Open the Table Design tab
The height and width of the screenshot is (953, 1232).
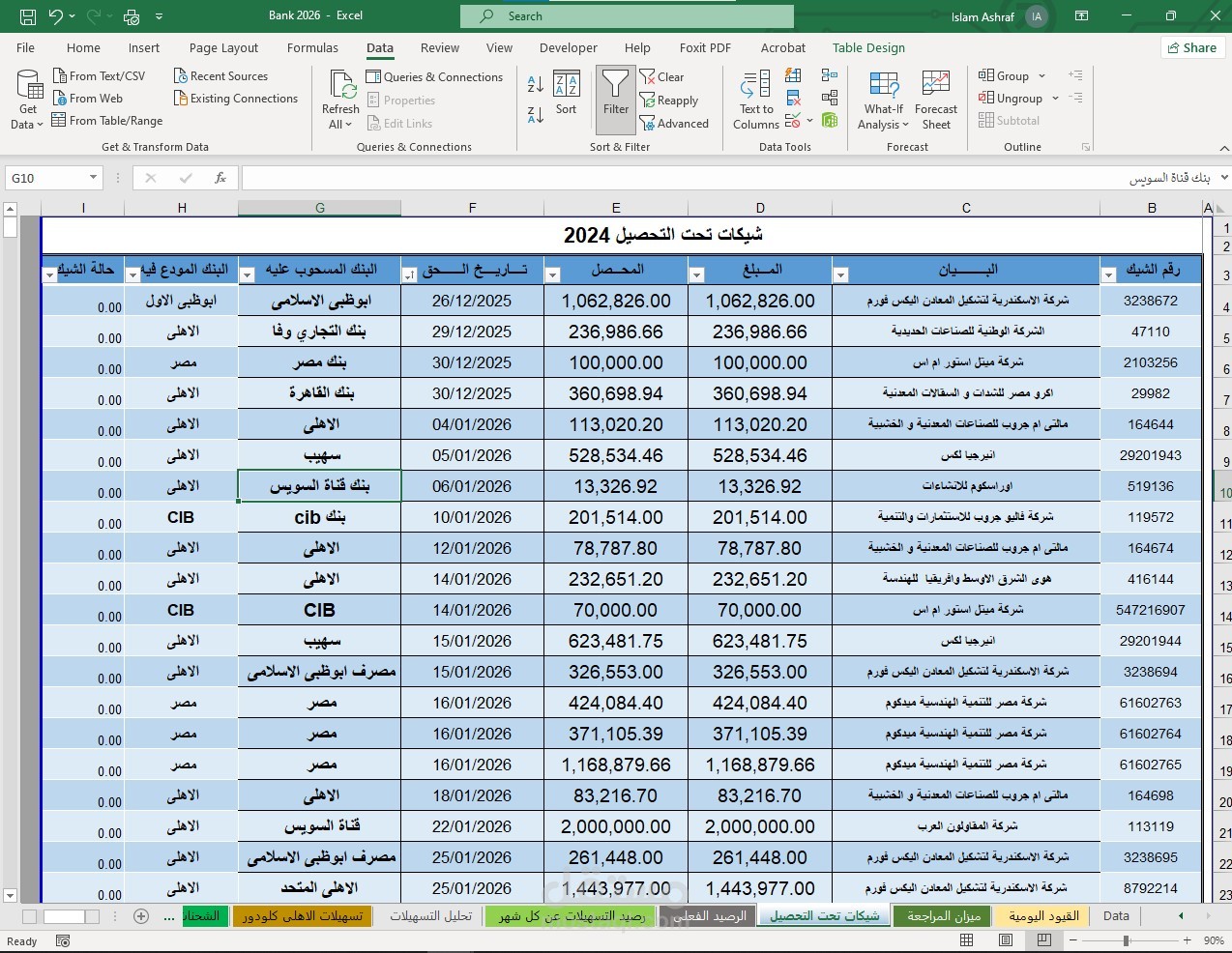click(868, 47)
